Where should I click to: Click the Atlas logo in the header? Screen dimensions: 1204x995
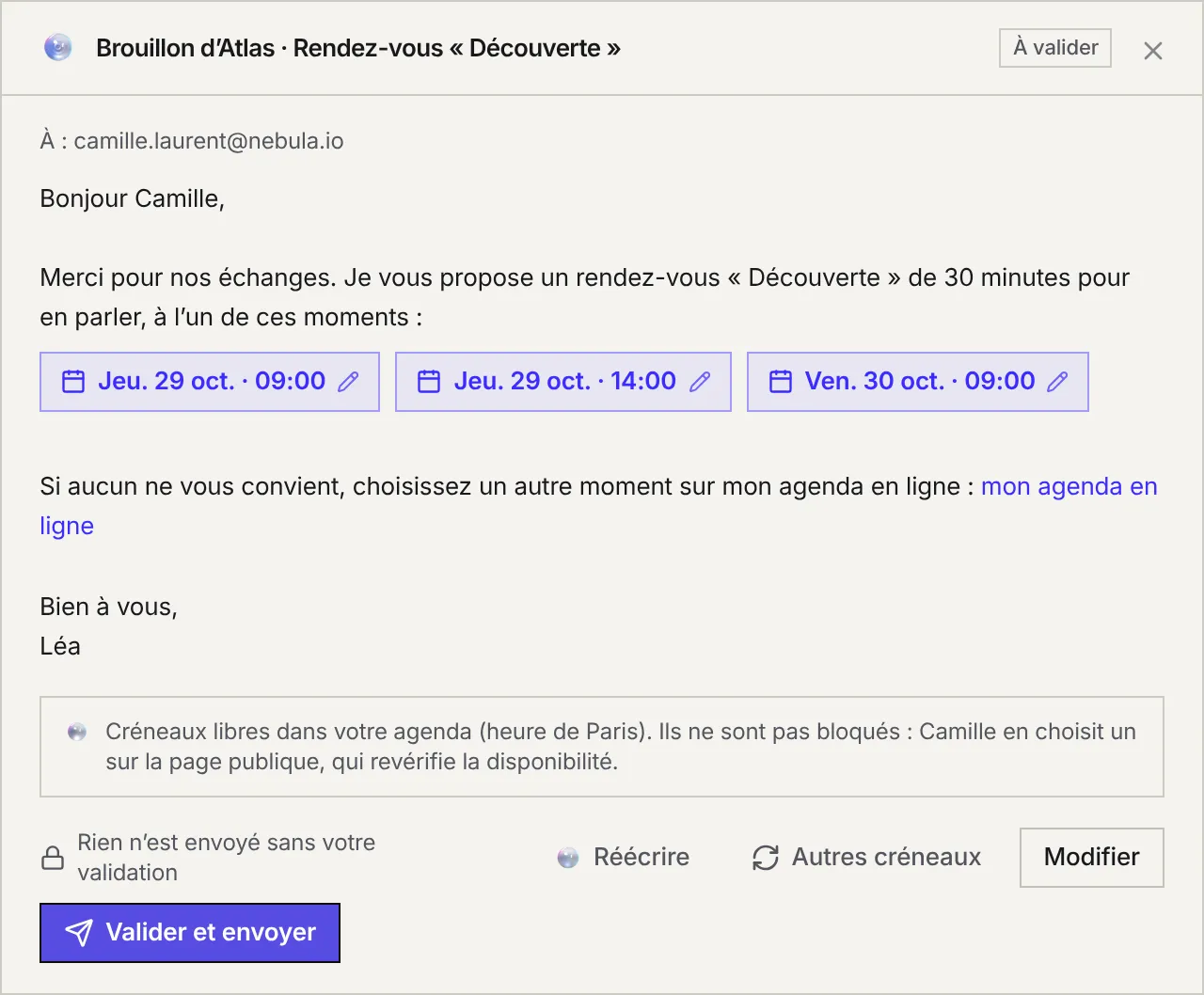(x=58, y=48)
